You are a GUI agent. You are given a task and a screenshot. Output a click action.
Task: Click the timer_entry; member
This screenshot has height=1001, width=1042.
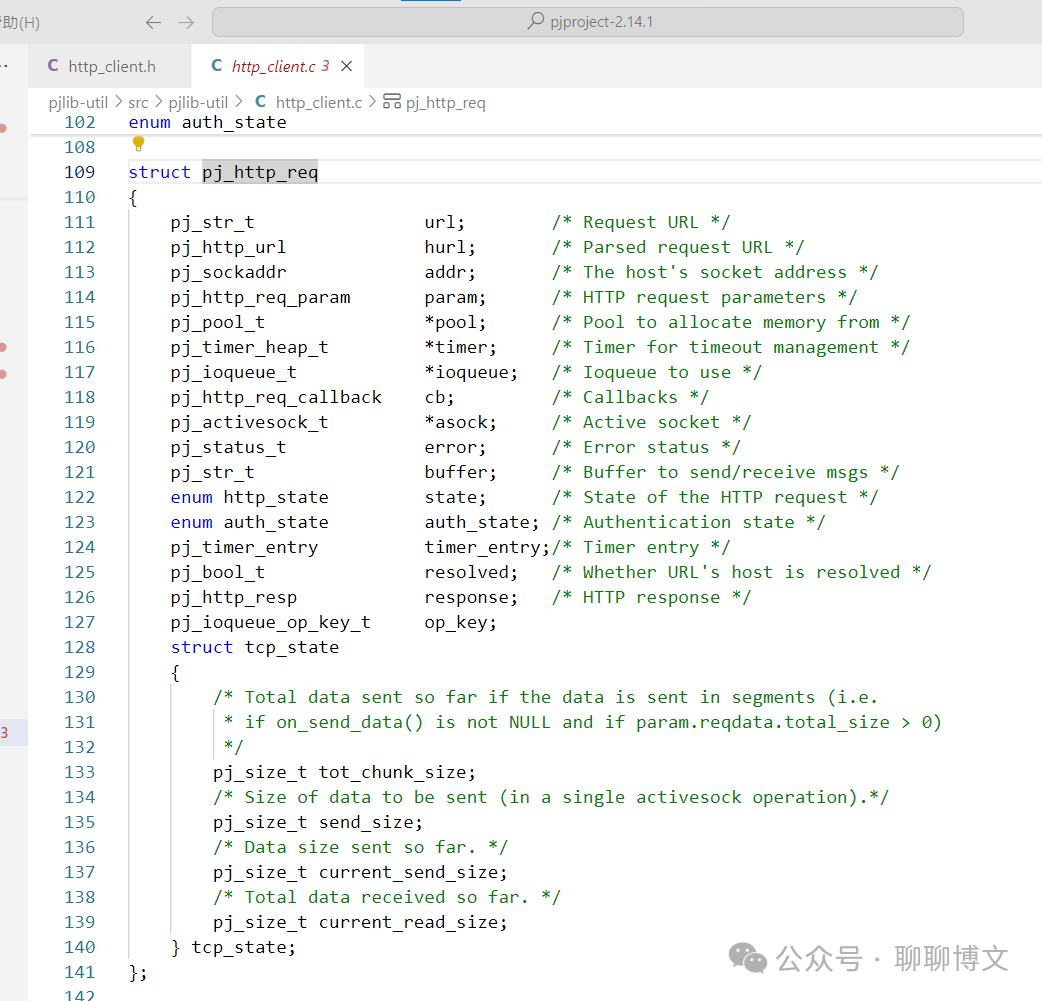pos(487,548)
